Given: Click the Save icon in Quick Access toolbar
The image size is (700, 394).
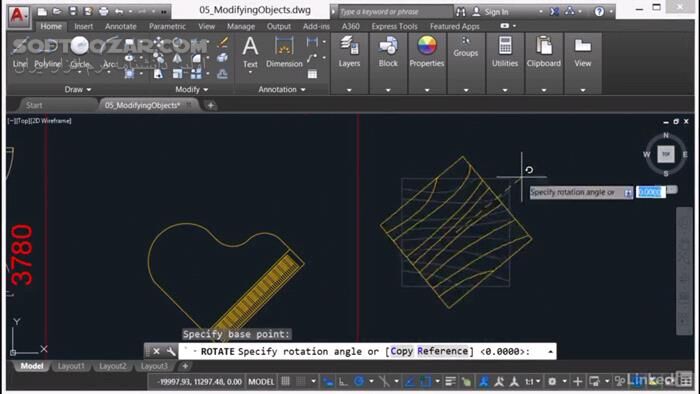Looking at the screenshot, I should [73, 11].
